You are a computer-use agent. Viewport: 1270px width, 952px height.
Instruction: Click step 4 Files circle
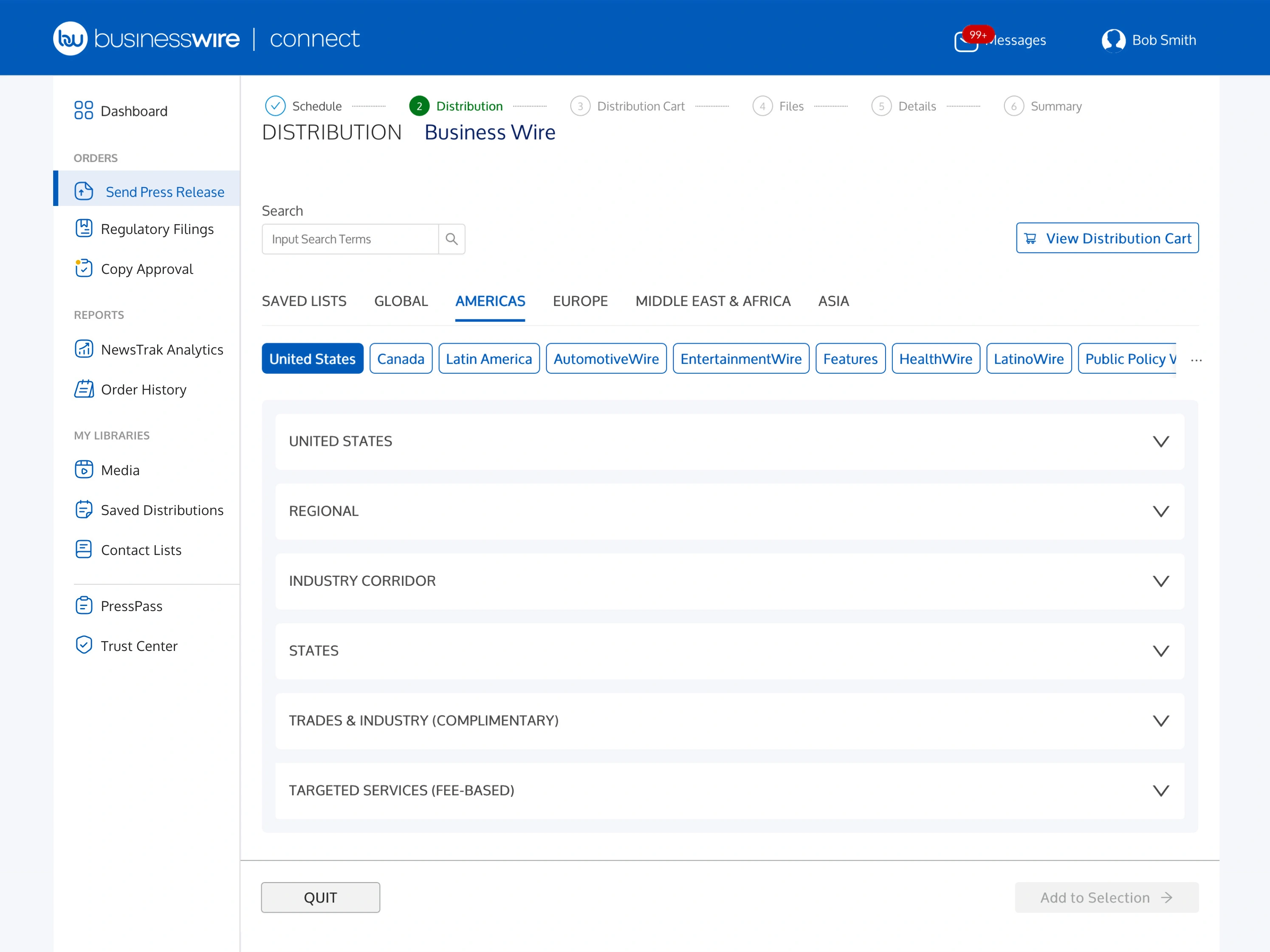point(762,106)
